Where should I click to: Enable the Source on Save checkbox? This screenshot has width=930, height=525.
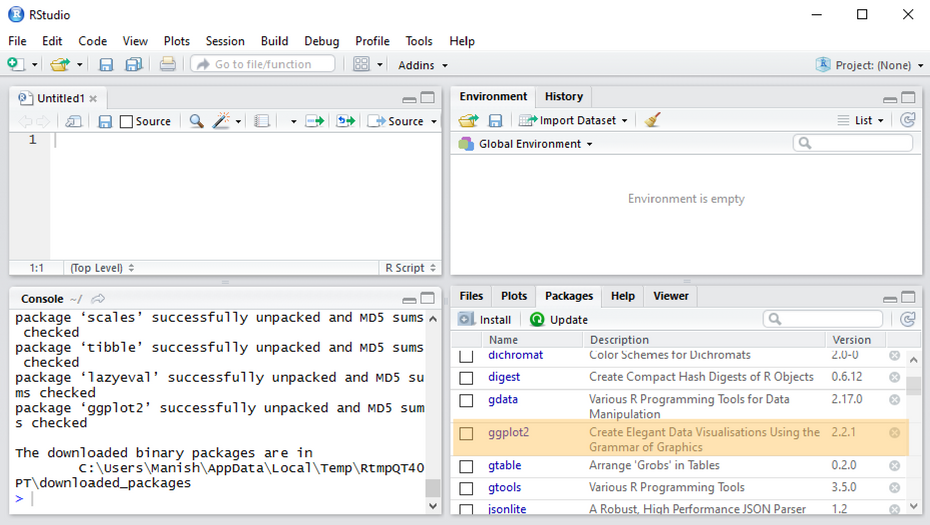[126, 121]
